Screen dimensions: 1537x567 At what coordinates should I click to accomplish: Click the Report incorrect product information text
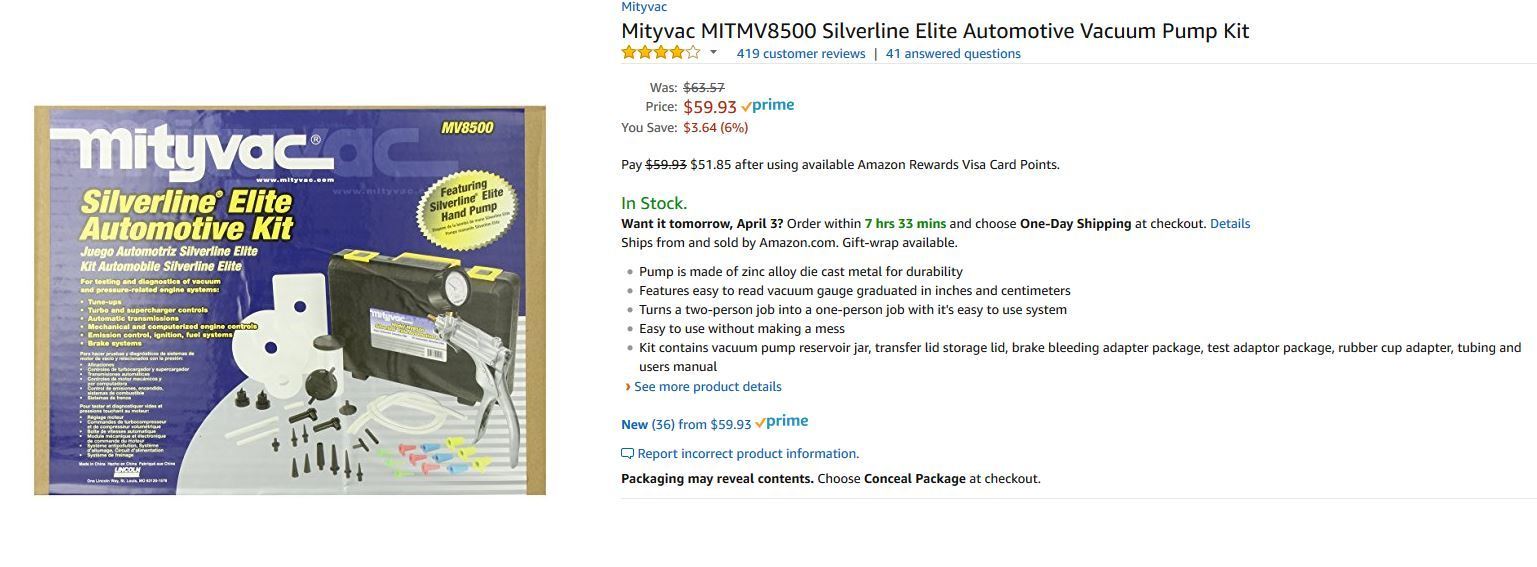tap(748, 454)
